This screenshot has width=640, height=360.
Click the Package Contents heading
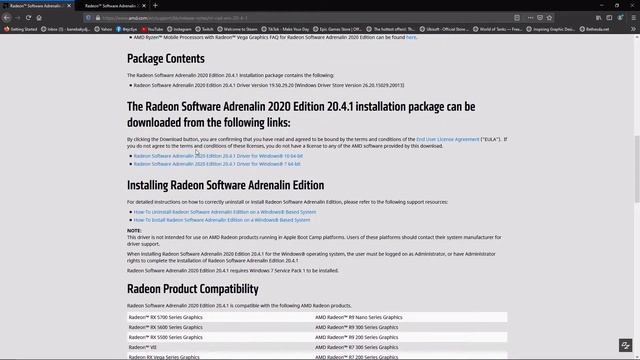tap(166, 59)
